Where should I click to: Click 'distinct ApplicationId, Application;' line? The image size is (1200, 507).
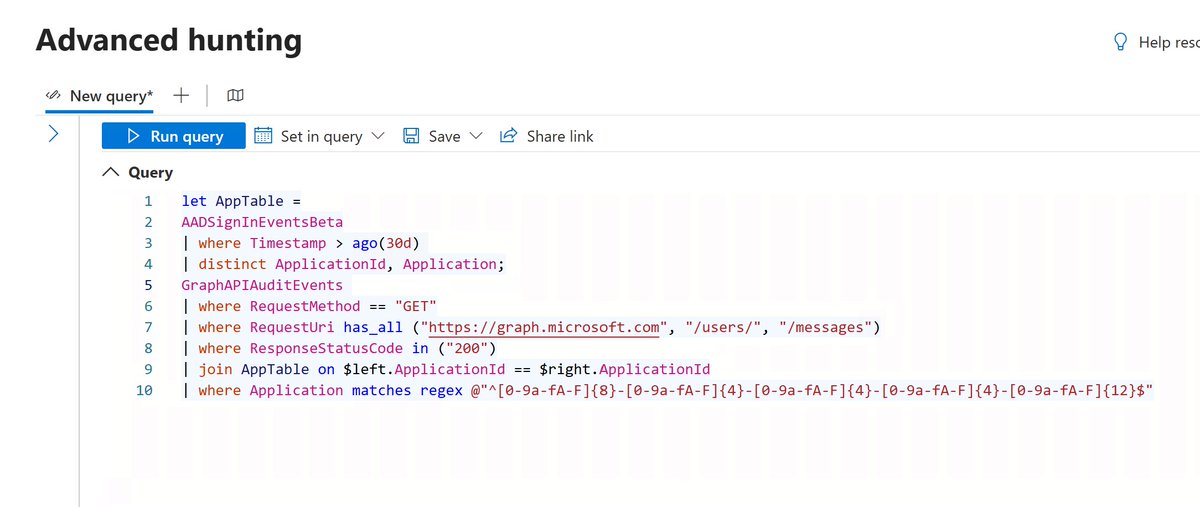tap(354, 264)
